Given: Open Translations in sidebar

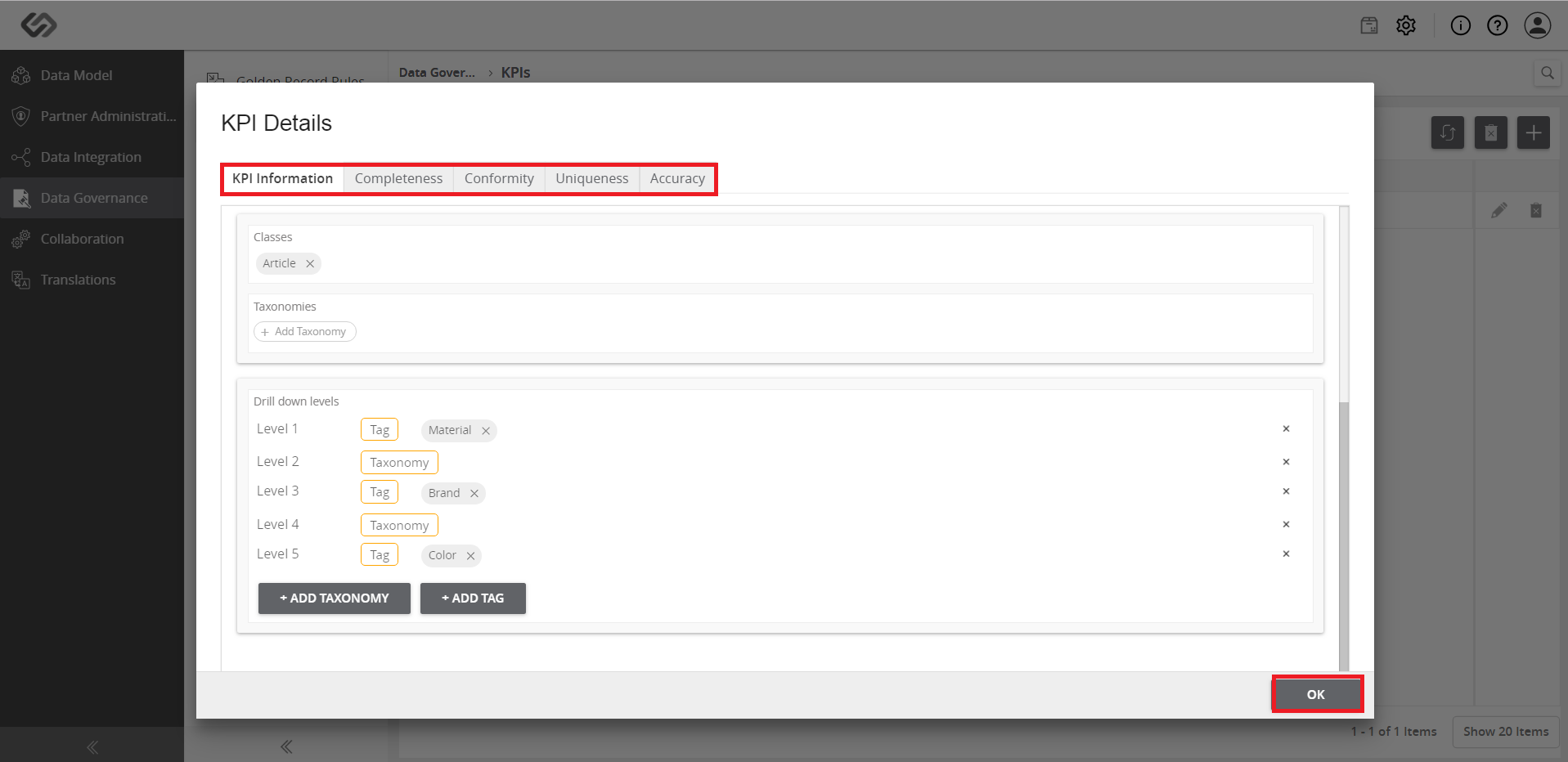Looking at the screenshot, I should pos(92,280).
